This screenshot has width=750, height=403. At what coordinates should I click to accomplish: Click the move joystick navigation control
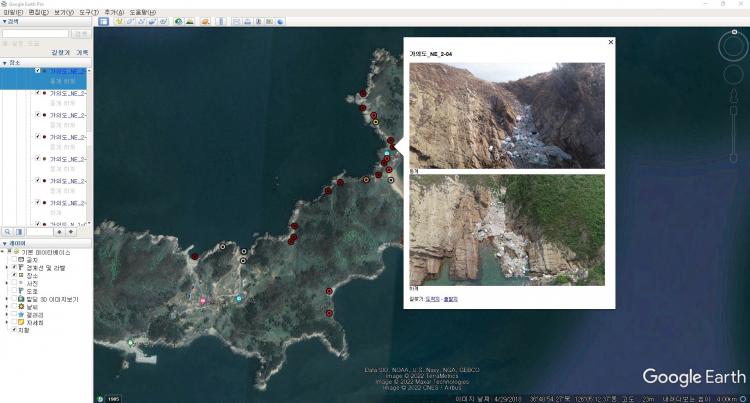click(733, 75)
